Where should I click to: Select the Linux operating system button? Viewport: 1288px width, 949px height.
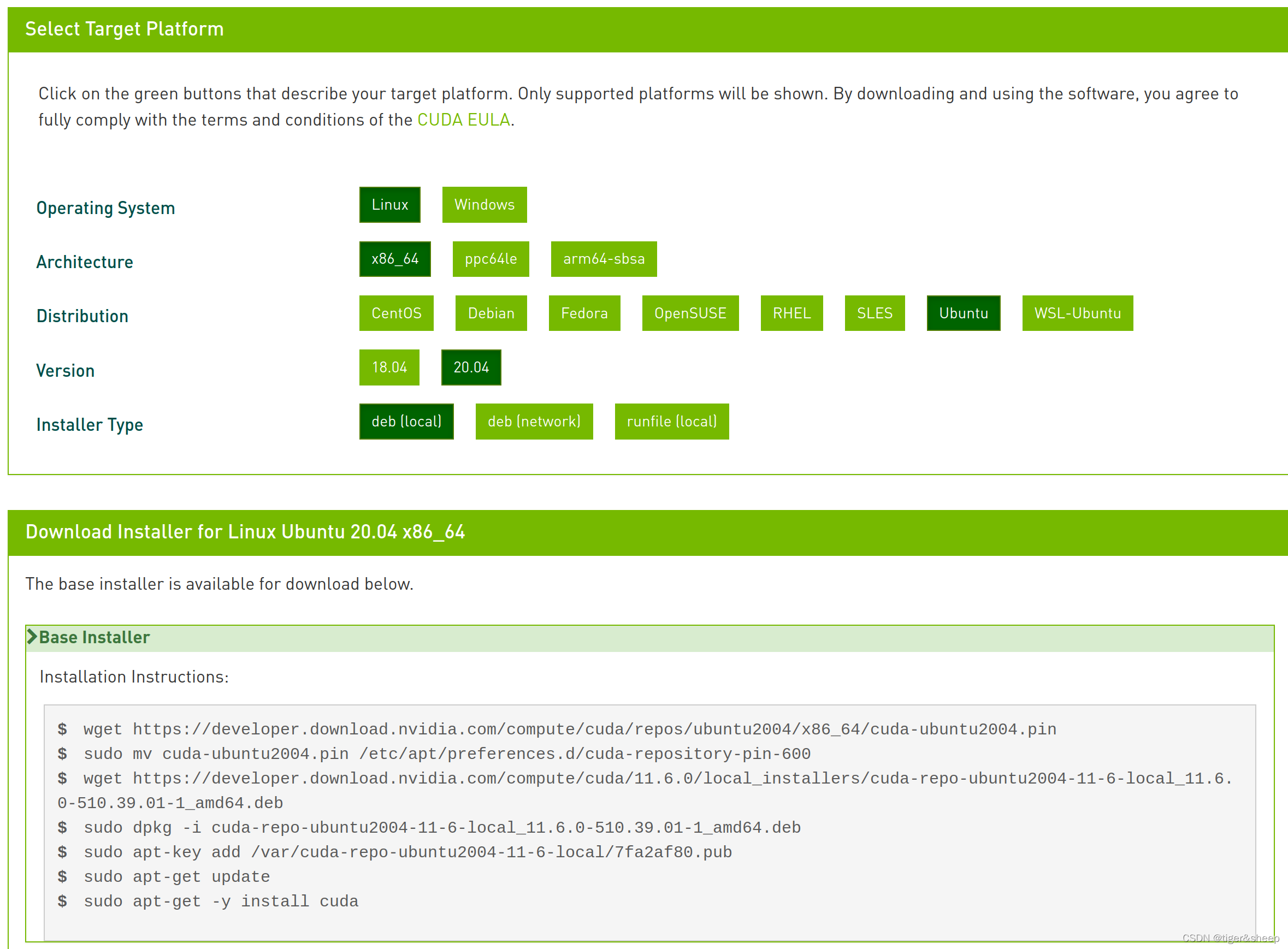click(389, 205)
